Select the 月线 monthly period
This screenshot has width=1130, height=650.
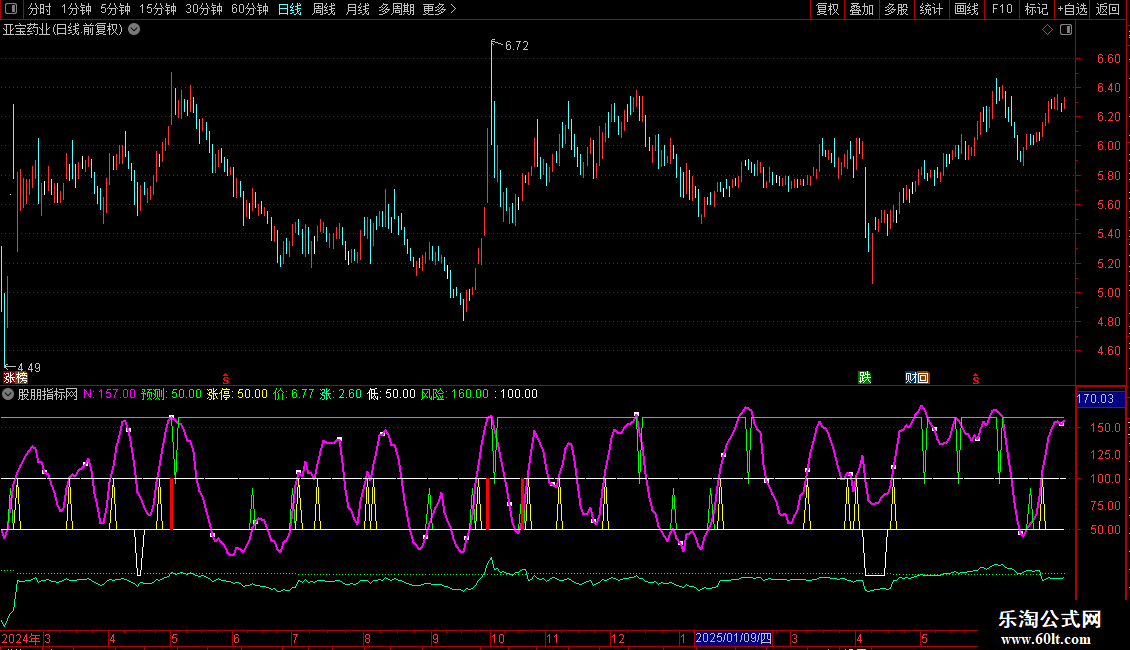point(357,9)
